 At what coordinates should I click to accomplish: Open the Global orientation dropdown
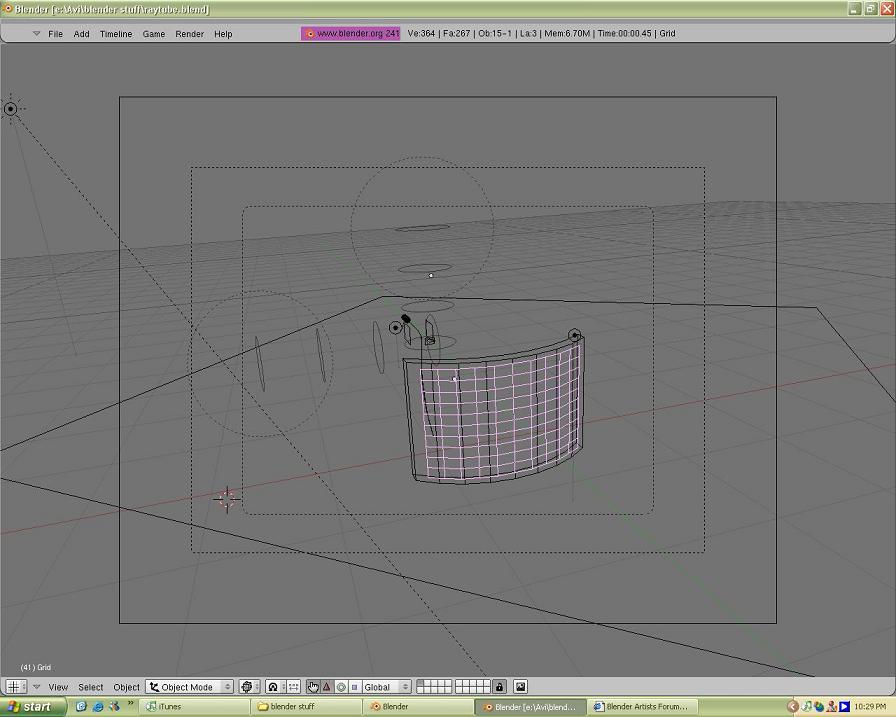click(386, 687)
